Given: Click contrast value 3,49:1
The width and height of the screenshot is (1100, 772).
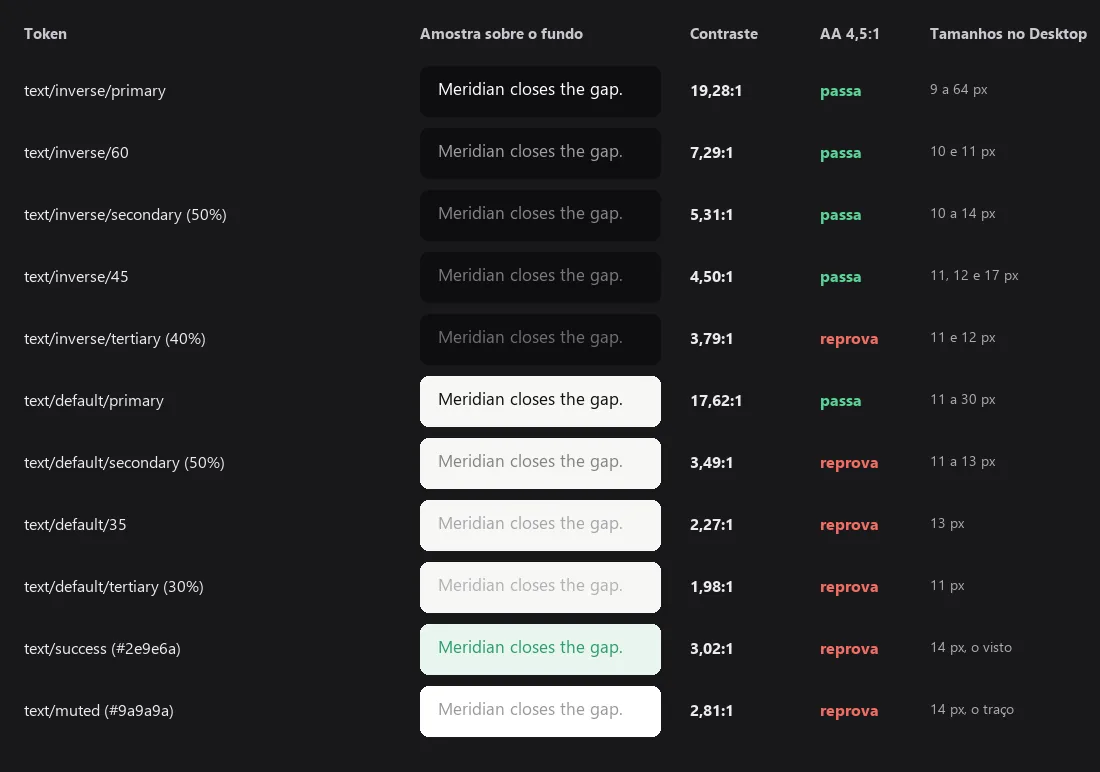Looking at the screenshot, I should [711, 462].
